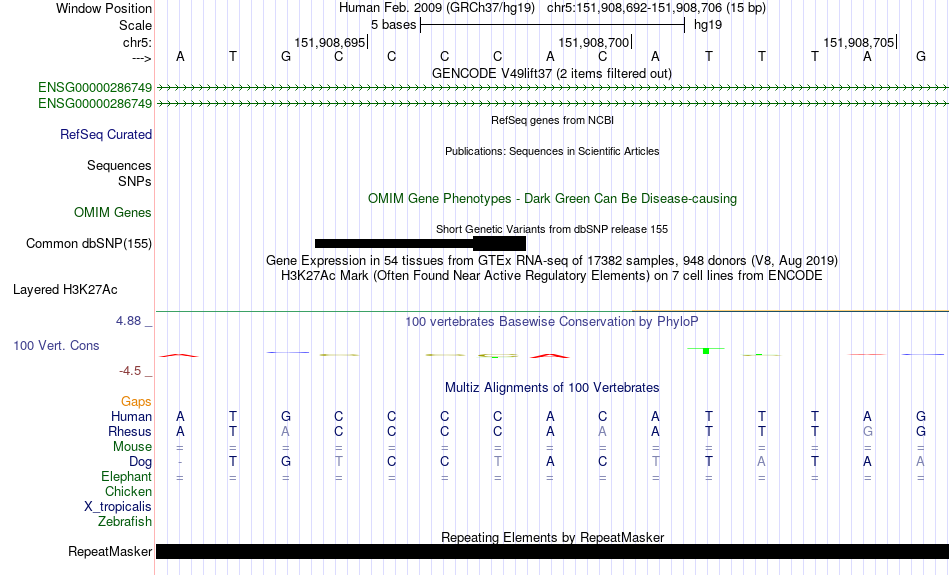Click the SNPs label in left column
The height and width of the screenshot is (575, 950).
click(135, 181)
